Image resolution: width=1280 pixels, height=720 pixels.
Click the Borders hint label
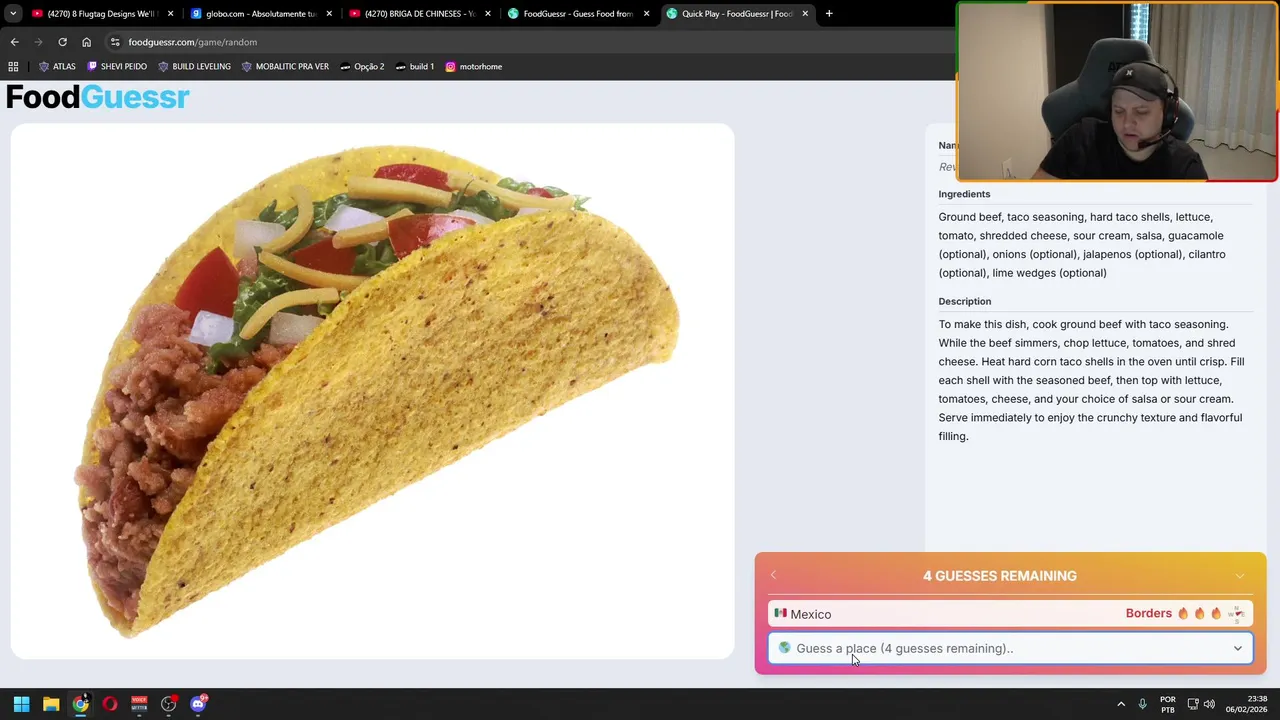coord(1148,613)
